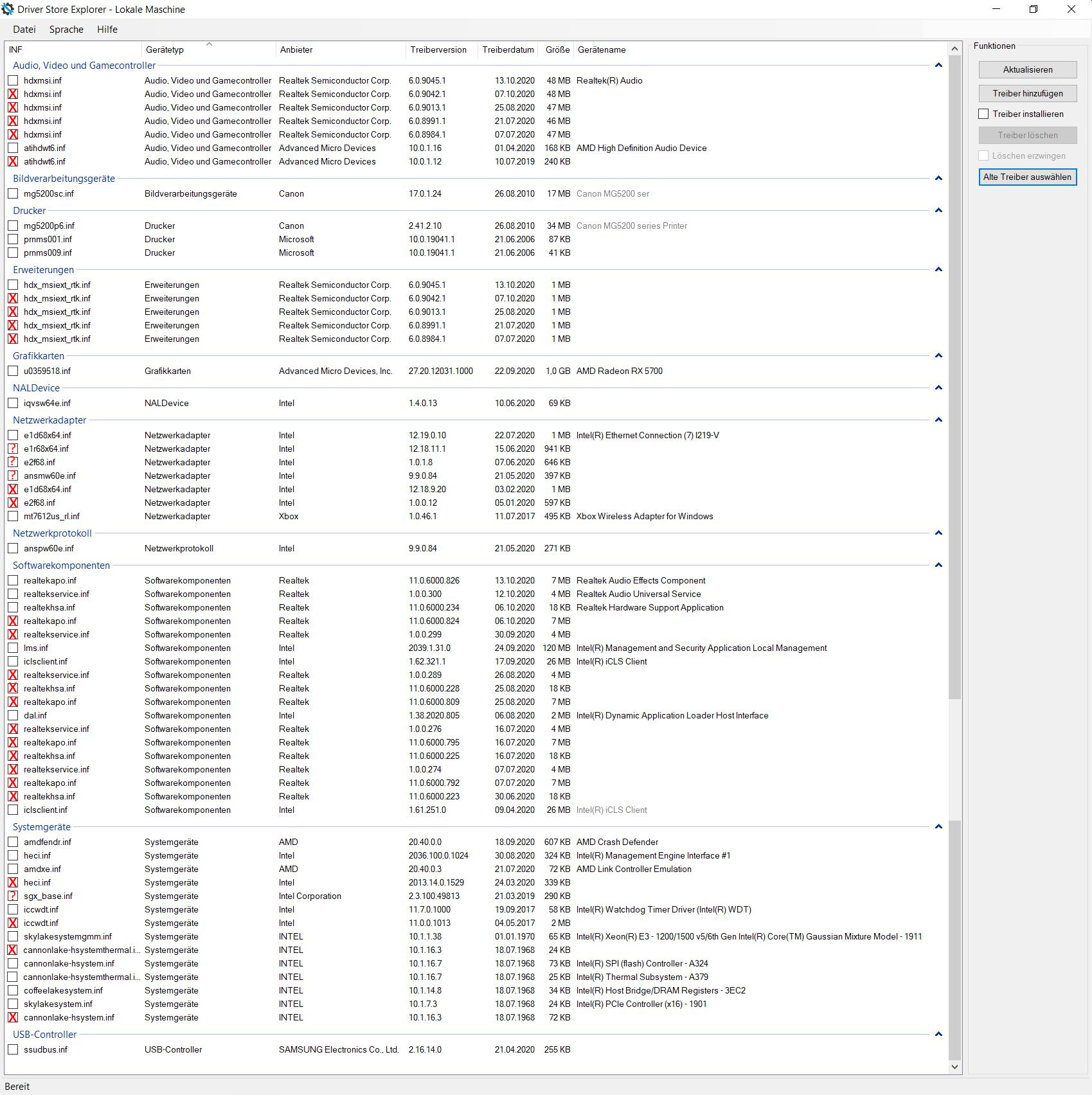This screenshot has width=1092, height=1095.
Task: Toggle the Treiber installieren checkbox
Action: pyautogui.click(x=983, y=114)
